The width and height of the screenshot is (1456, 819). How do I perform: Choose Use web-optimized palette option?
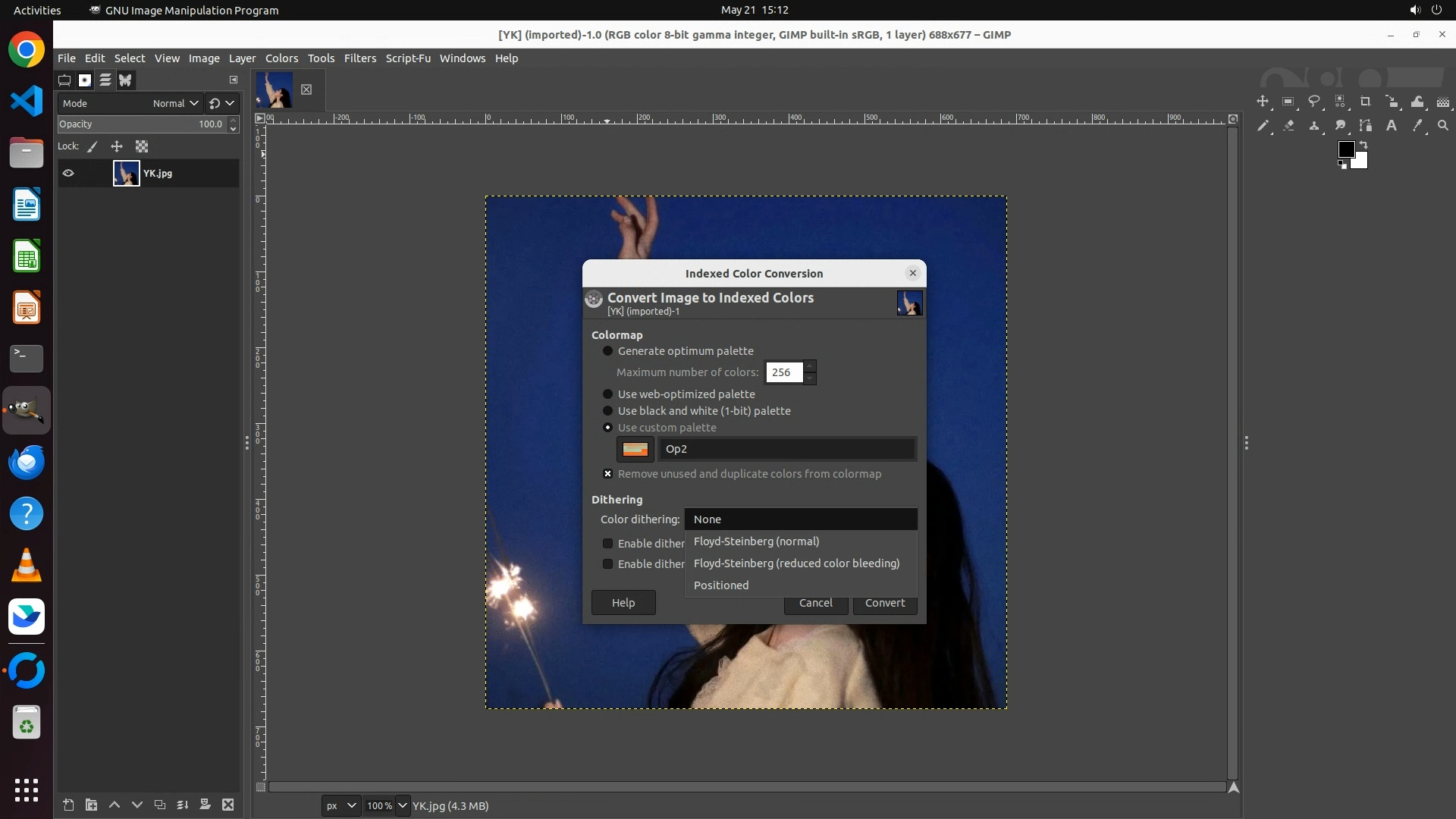pos(607,394)
